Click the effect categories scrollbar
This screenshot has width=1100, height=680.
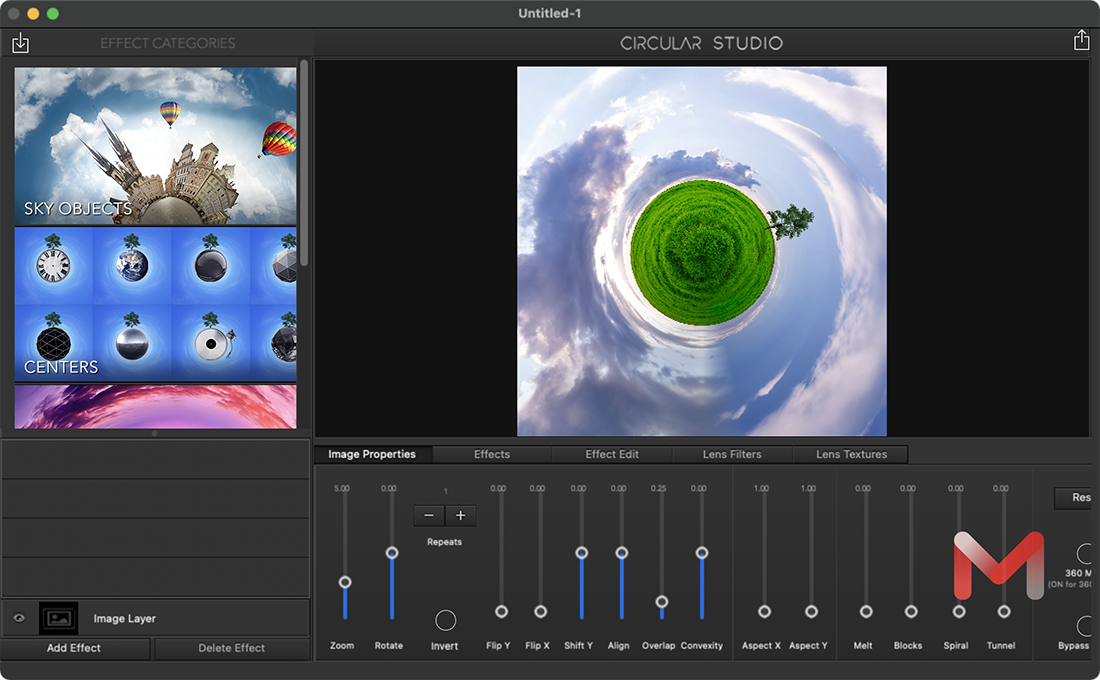click(x=304, y=162)
